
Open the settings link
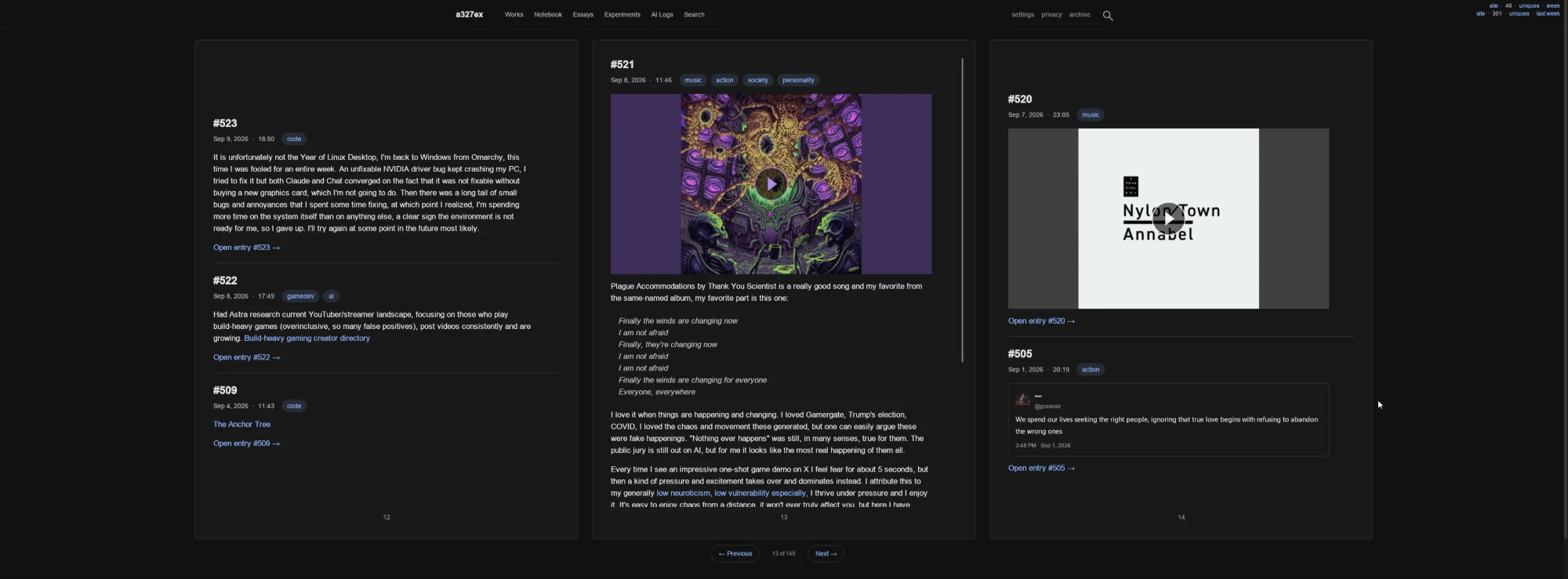click(x=1022, y=15)
